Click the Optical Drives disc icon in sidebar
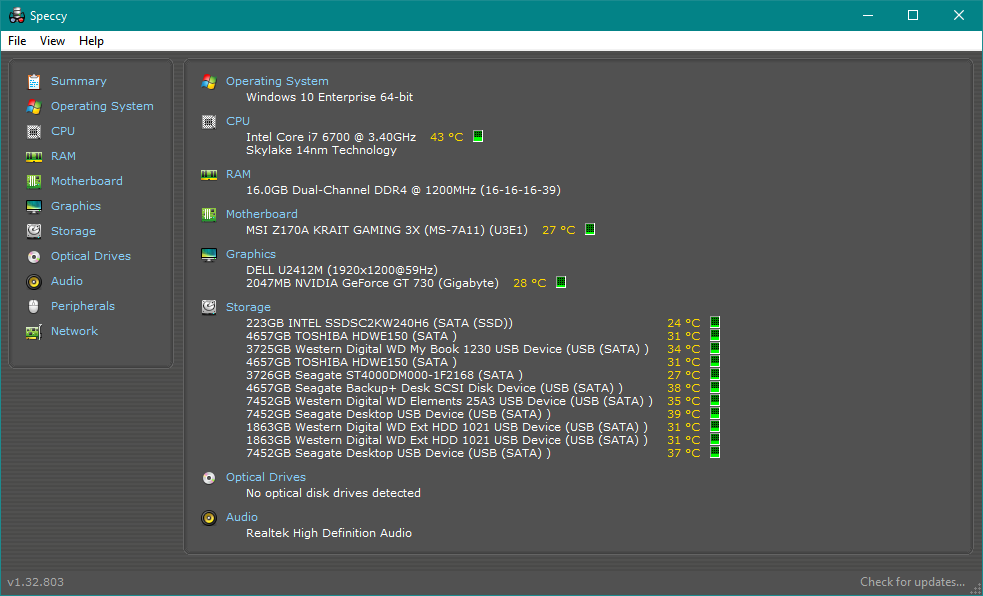The width and height of the screenshot is (983, 596). 34,256
